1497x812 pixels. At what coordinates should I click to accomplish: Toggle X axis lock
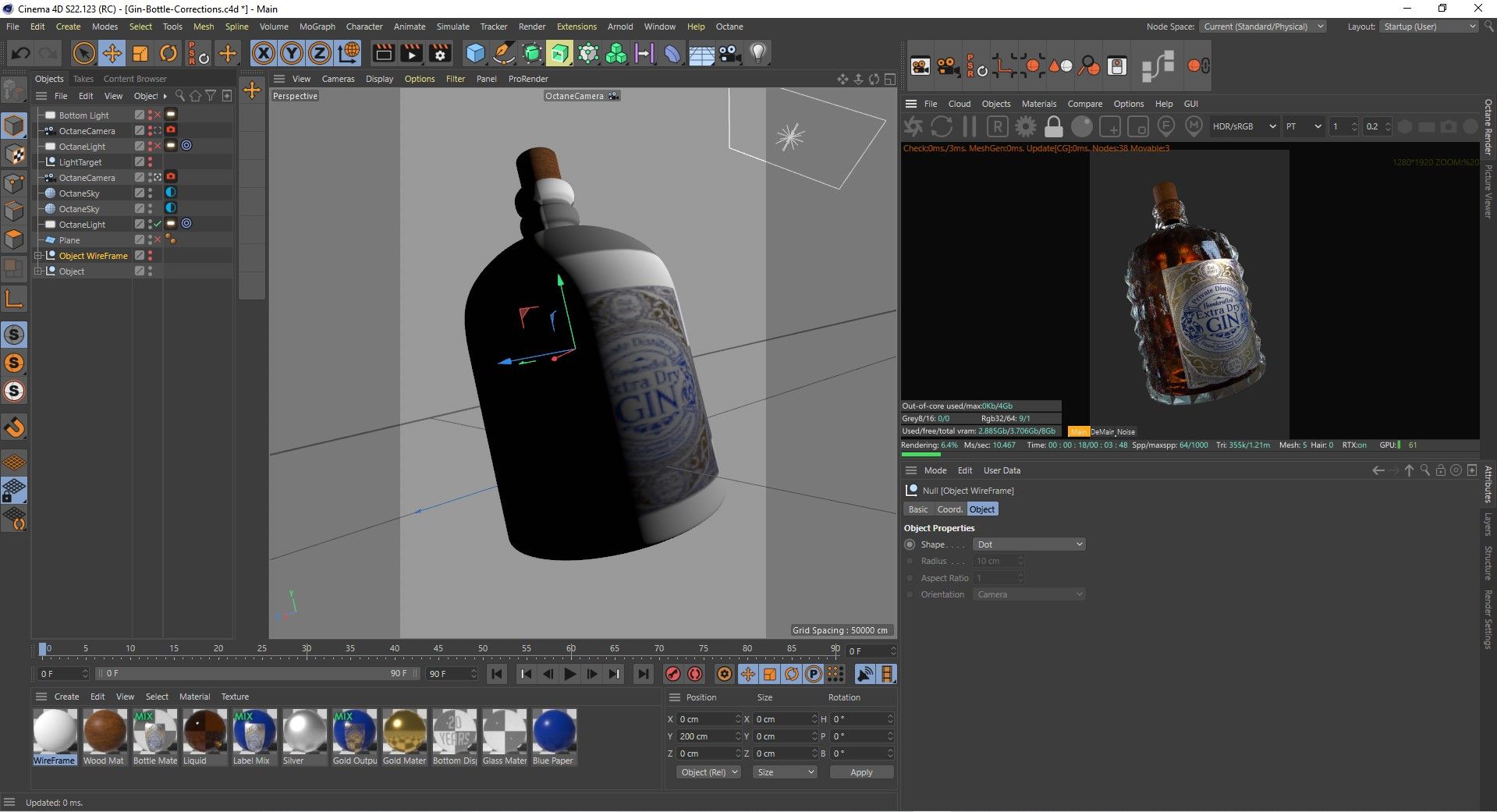click(x=264, y=53)
